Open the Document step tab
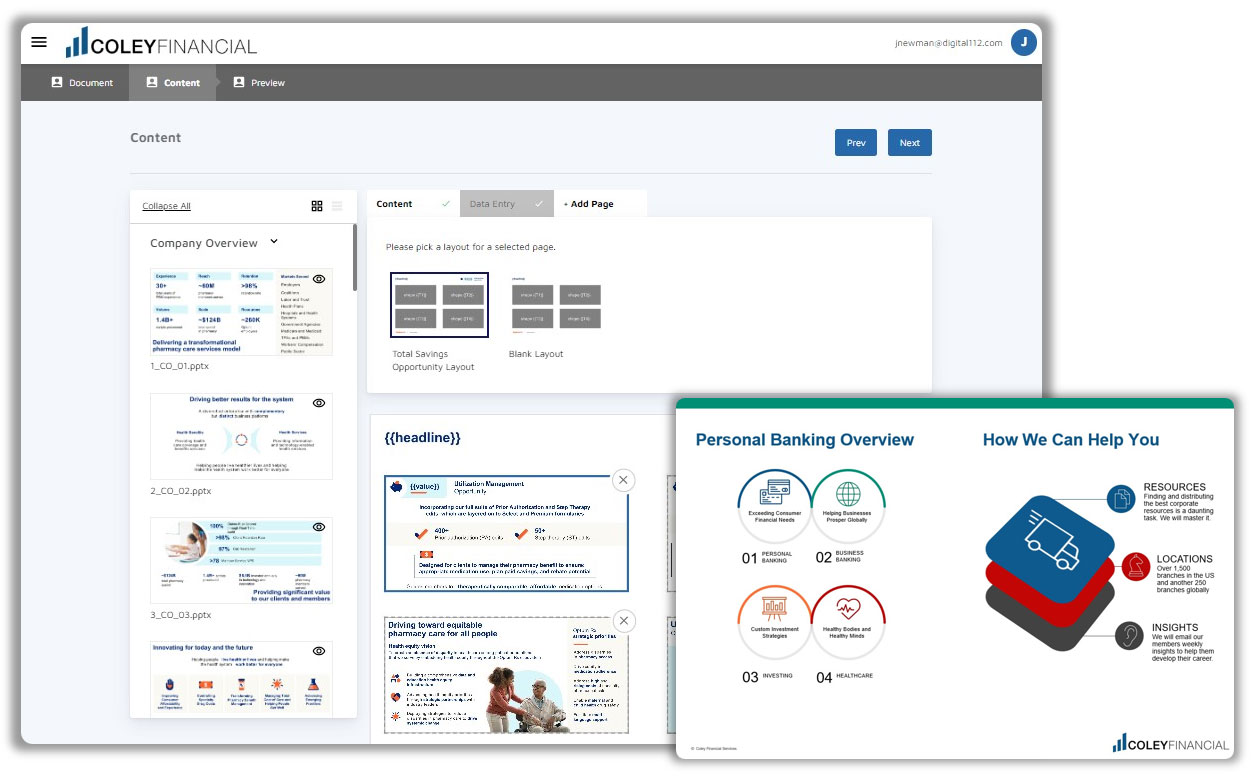 [x=82, y=83]
